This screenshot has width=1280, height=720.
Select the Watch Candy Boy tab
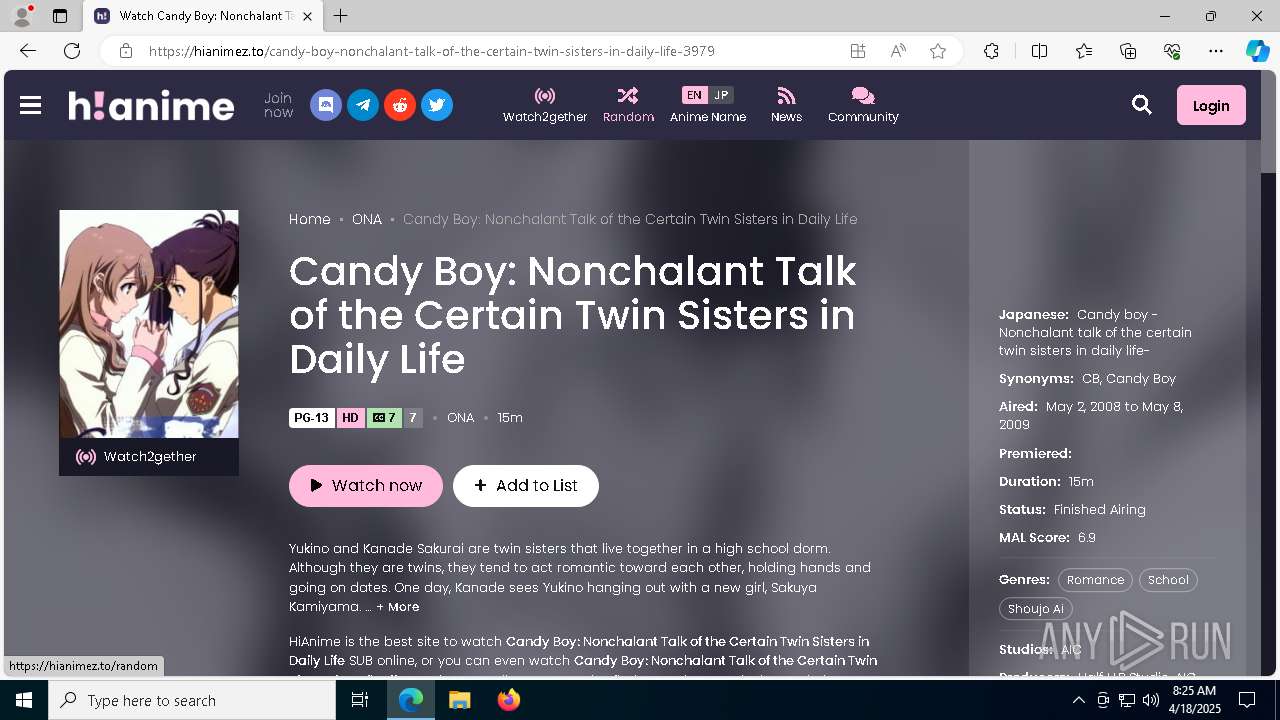coord(203,16)
